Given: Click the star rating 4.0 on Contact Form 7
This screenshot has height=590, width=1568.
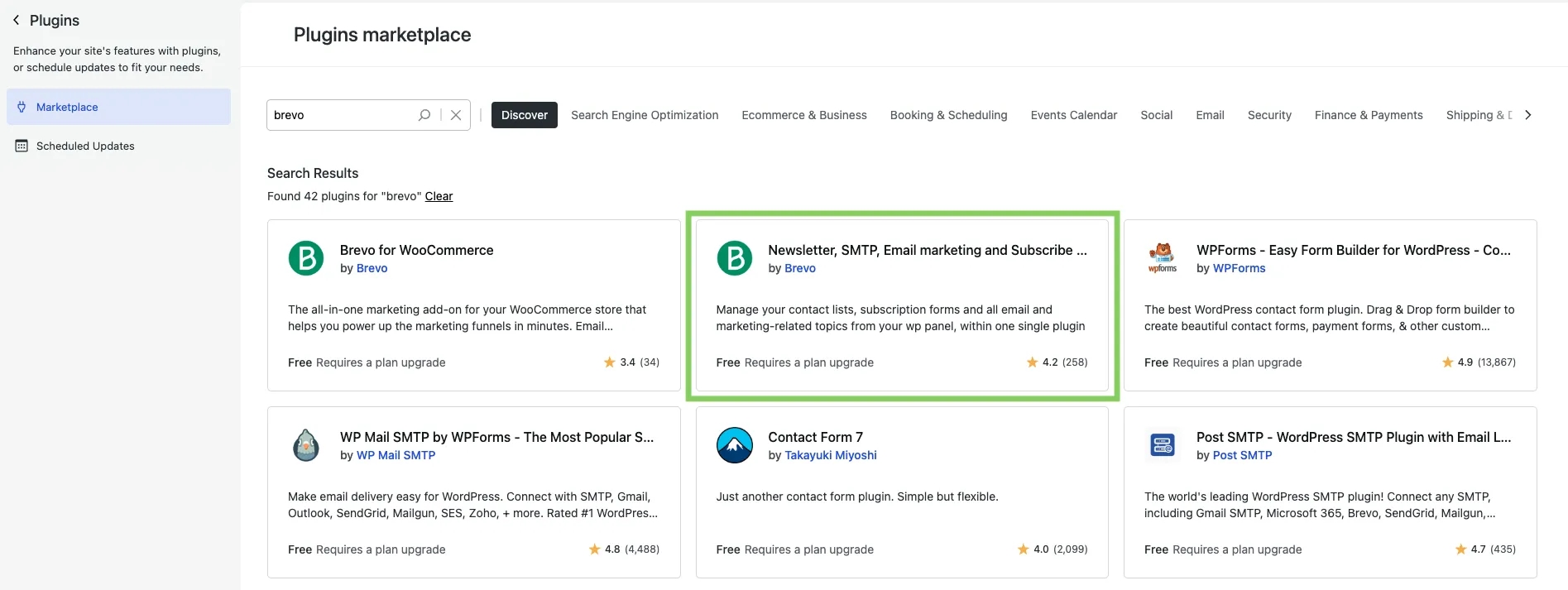Looking at the screenshot, I should pos(1053,549).
